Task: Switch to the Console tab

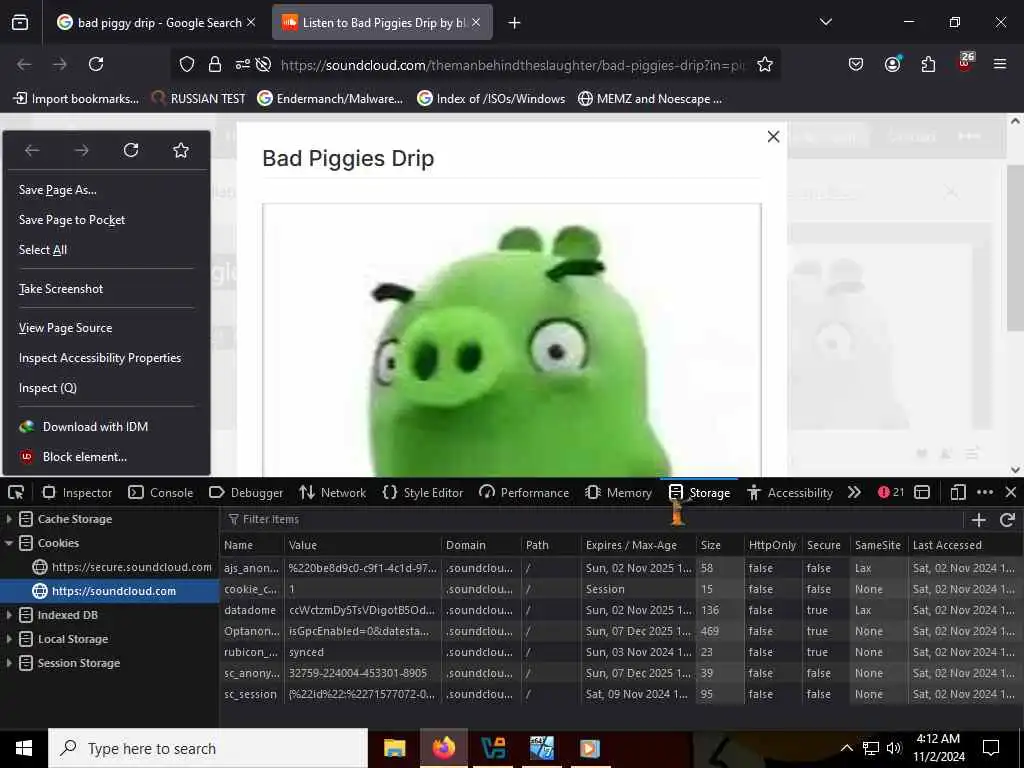Action: tap(161, 492)
